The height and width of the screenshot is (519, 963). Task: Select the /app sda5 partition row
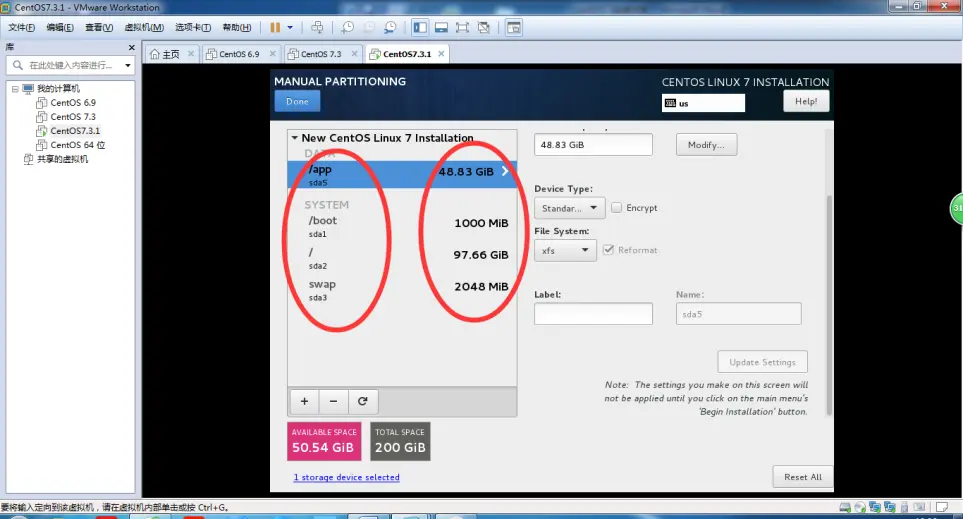(402, 174)
